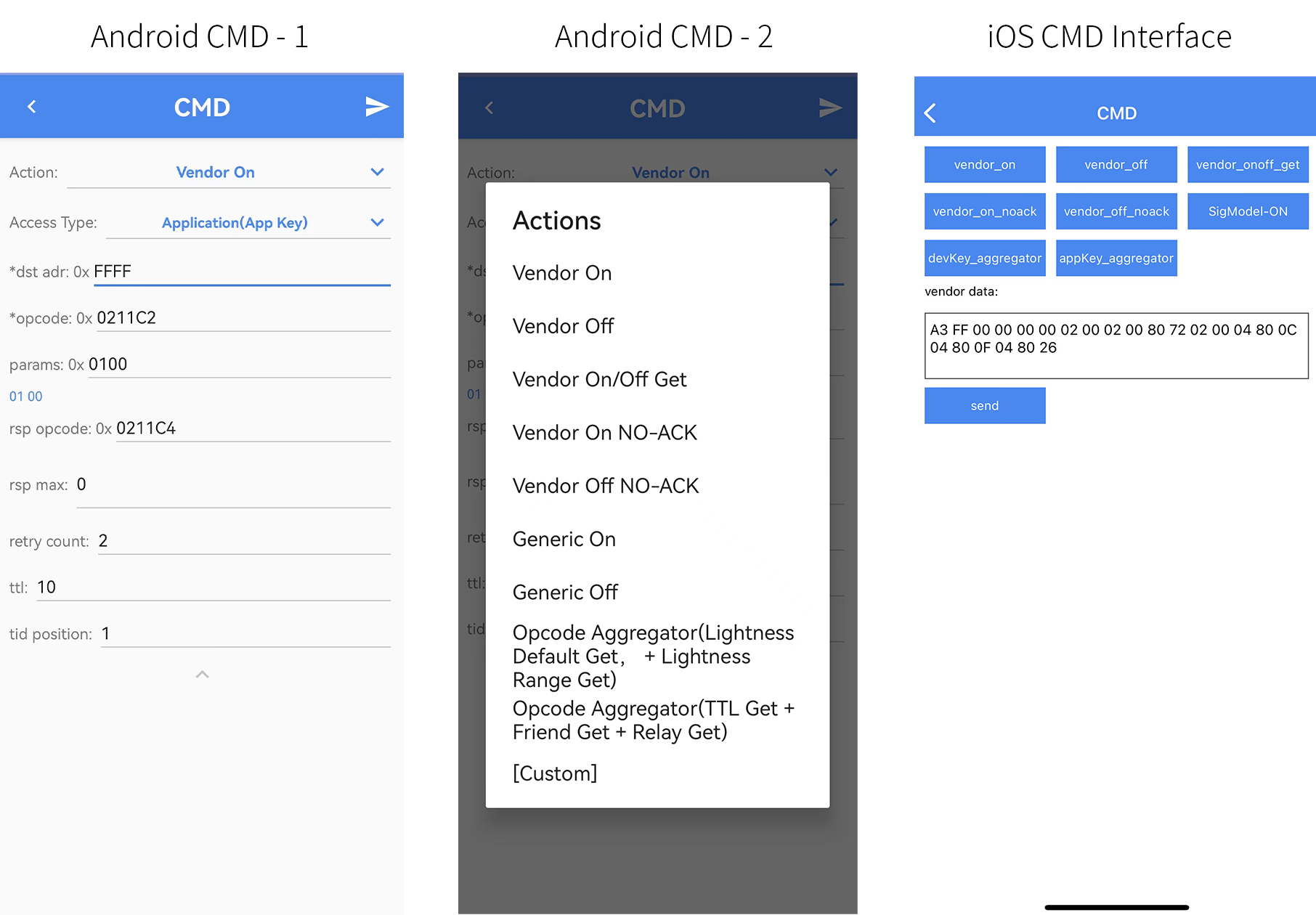Select Opcode Aggregator Lightness Default Get option
1316x915 pixels.
[657, 656]
